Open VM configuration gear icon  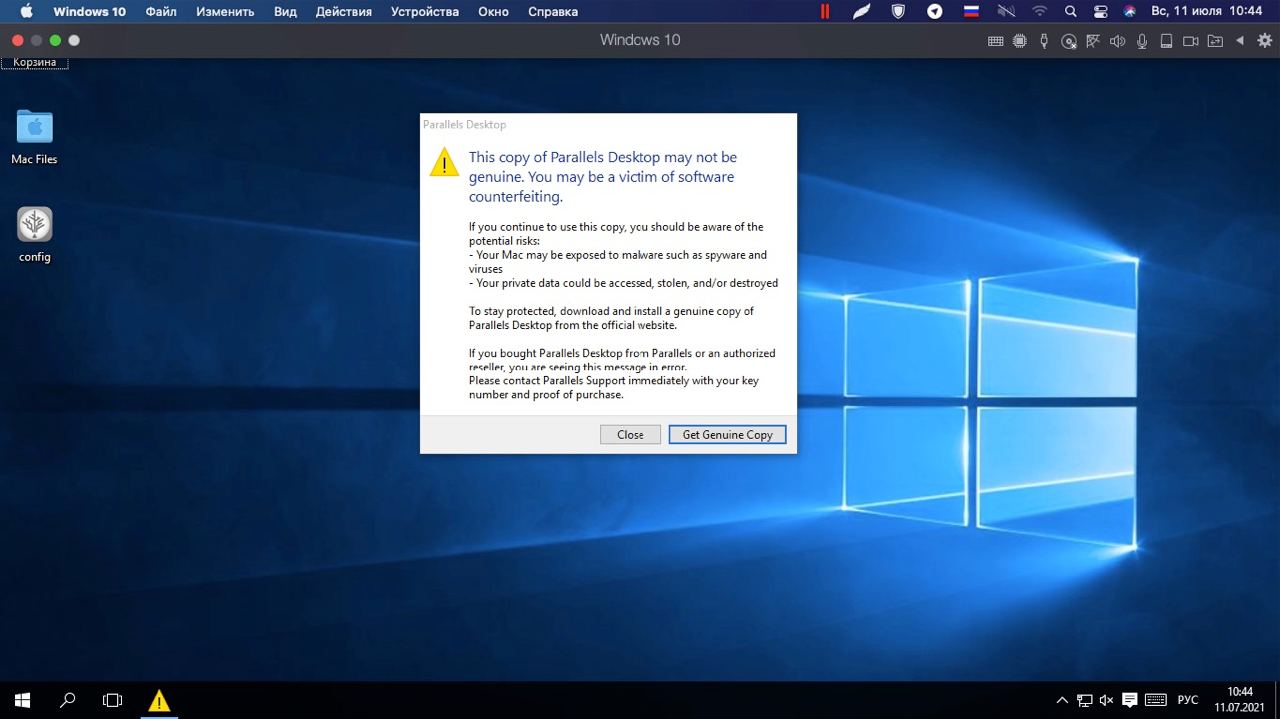pyautogui.click(x=1264, y=41)
